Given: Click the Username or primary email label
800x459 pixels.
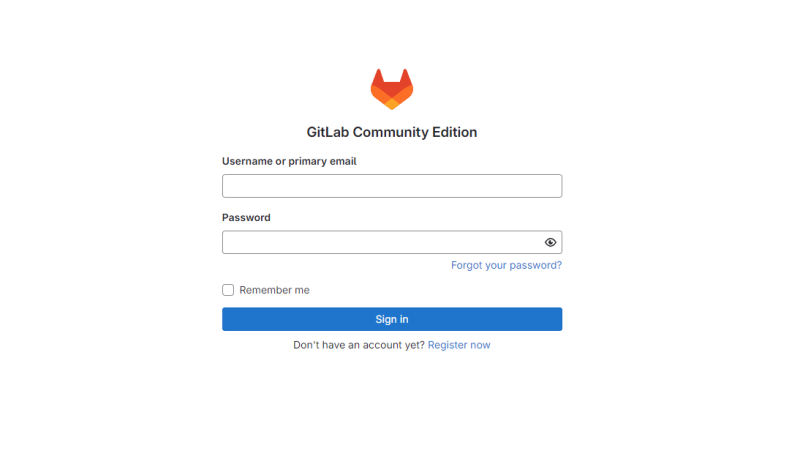Looking at the screenshot, I should [x=289, y=161].
